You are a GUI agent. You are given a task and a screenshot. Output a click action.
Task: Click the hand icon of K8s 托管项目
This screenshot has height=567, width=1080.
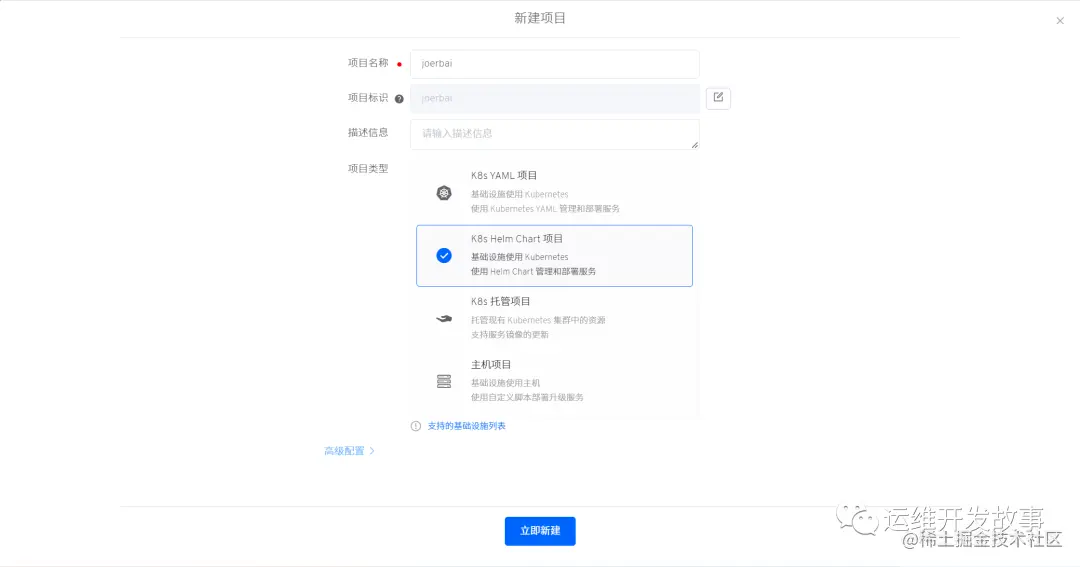pyautogui.click(x=444, y=318)
